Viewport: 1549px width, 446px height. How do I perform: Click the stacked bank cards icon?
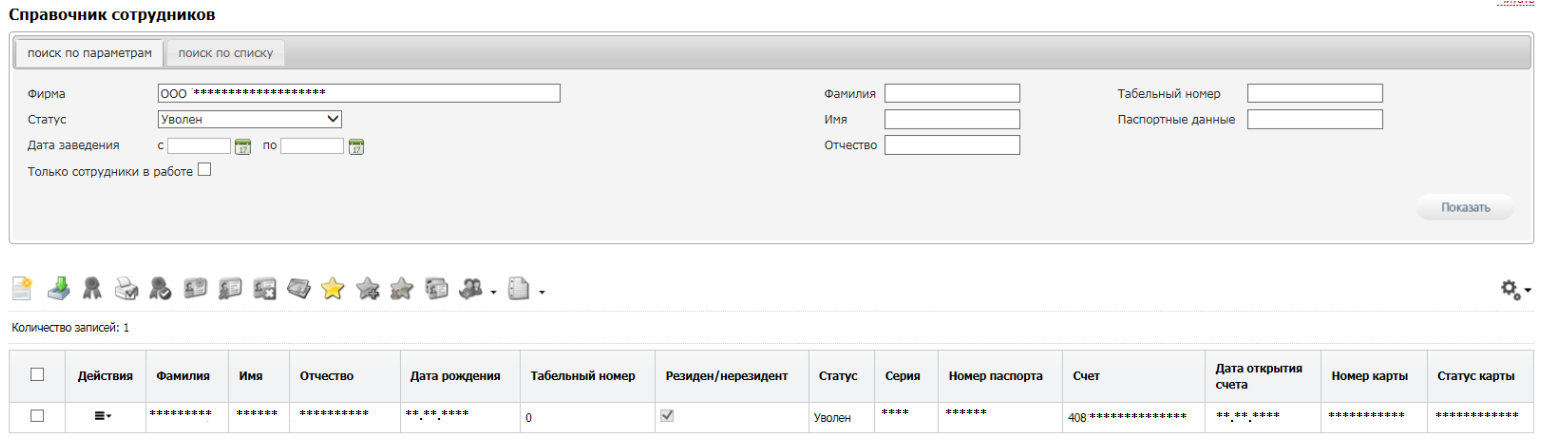(x=299, y=288)
